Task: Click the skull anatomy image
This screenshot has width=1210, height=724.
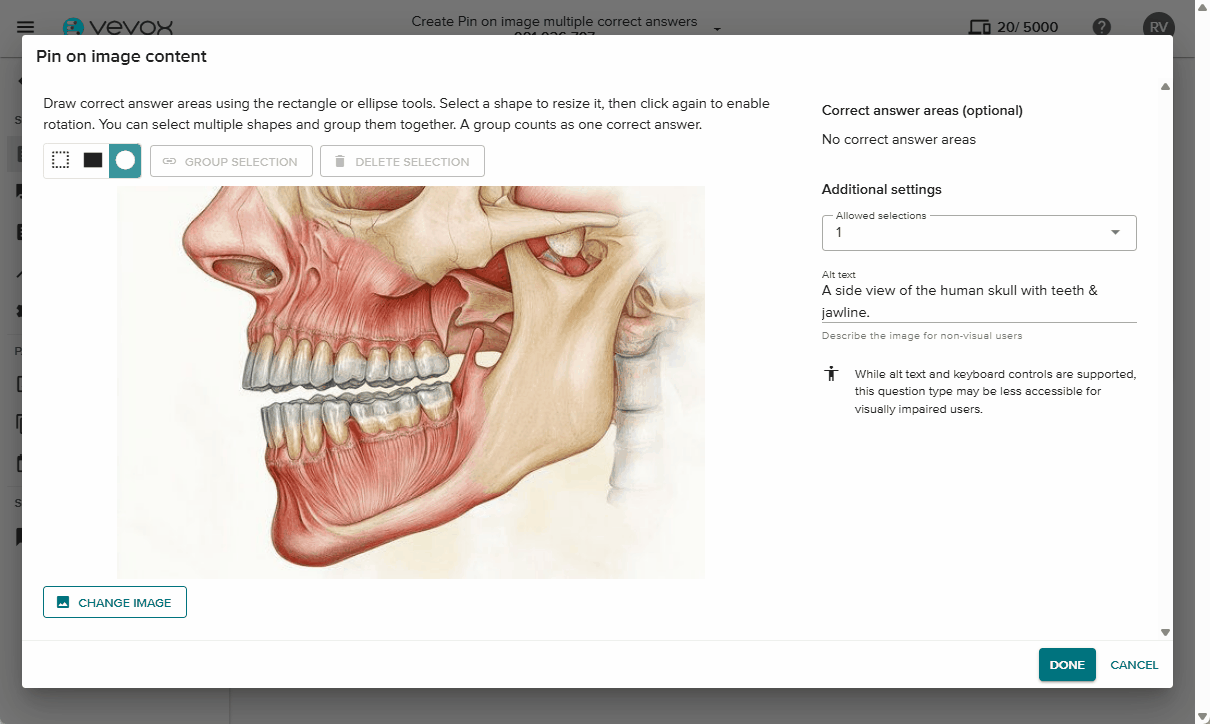Action: coord(410,380)
